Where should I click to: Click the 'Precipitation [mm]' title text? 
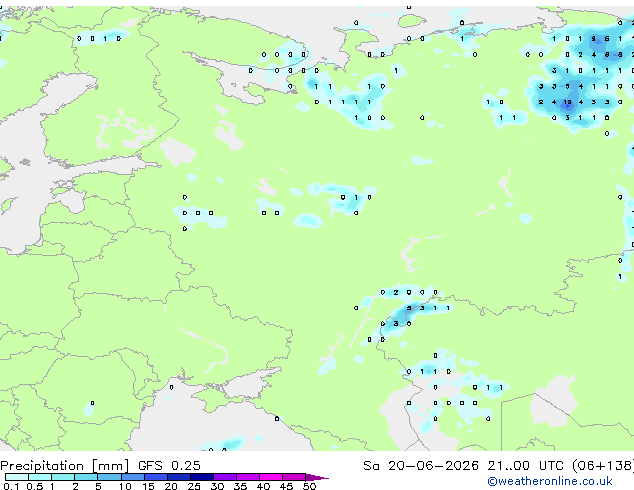click(65, 466)
